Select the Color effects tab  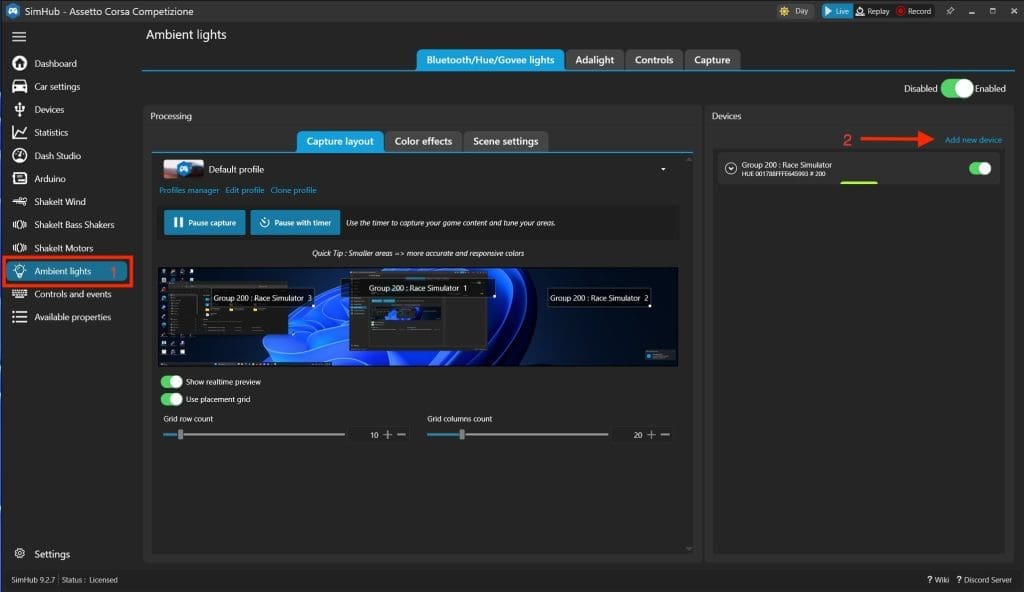tap(423, 142)
